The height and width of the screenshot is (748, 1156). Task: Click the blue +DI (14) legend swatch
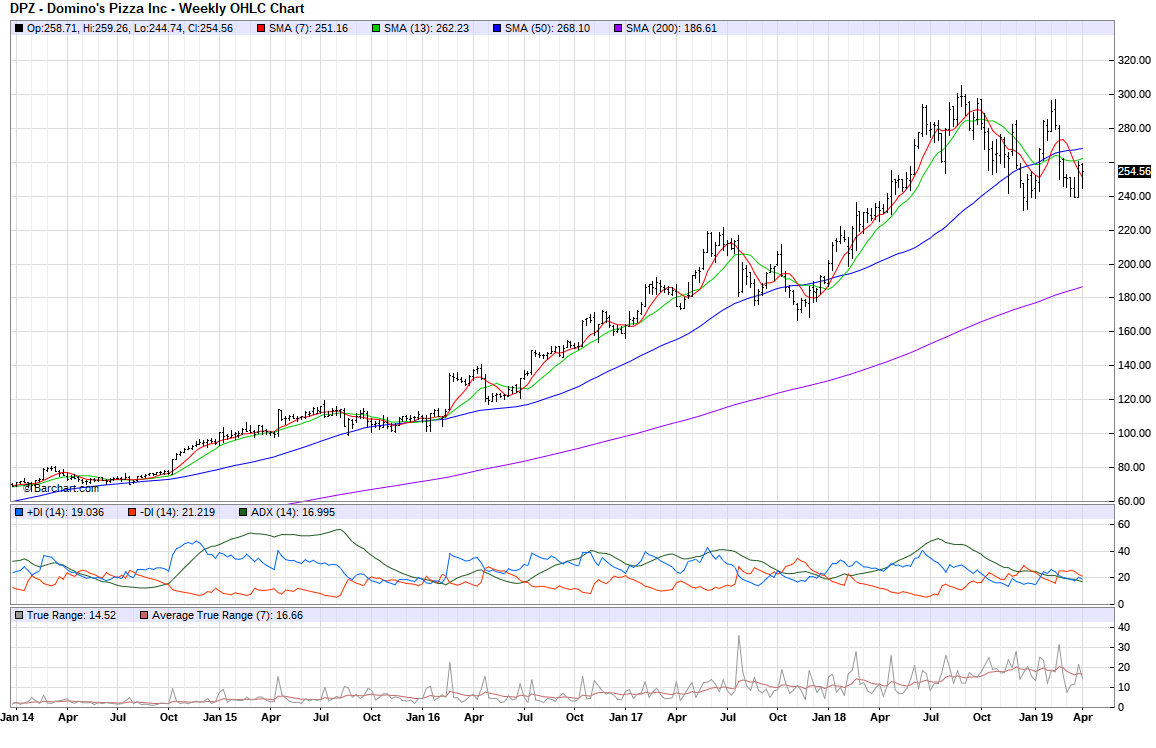tap(19, 513)
